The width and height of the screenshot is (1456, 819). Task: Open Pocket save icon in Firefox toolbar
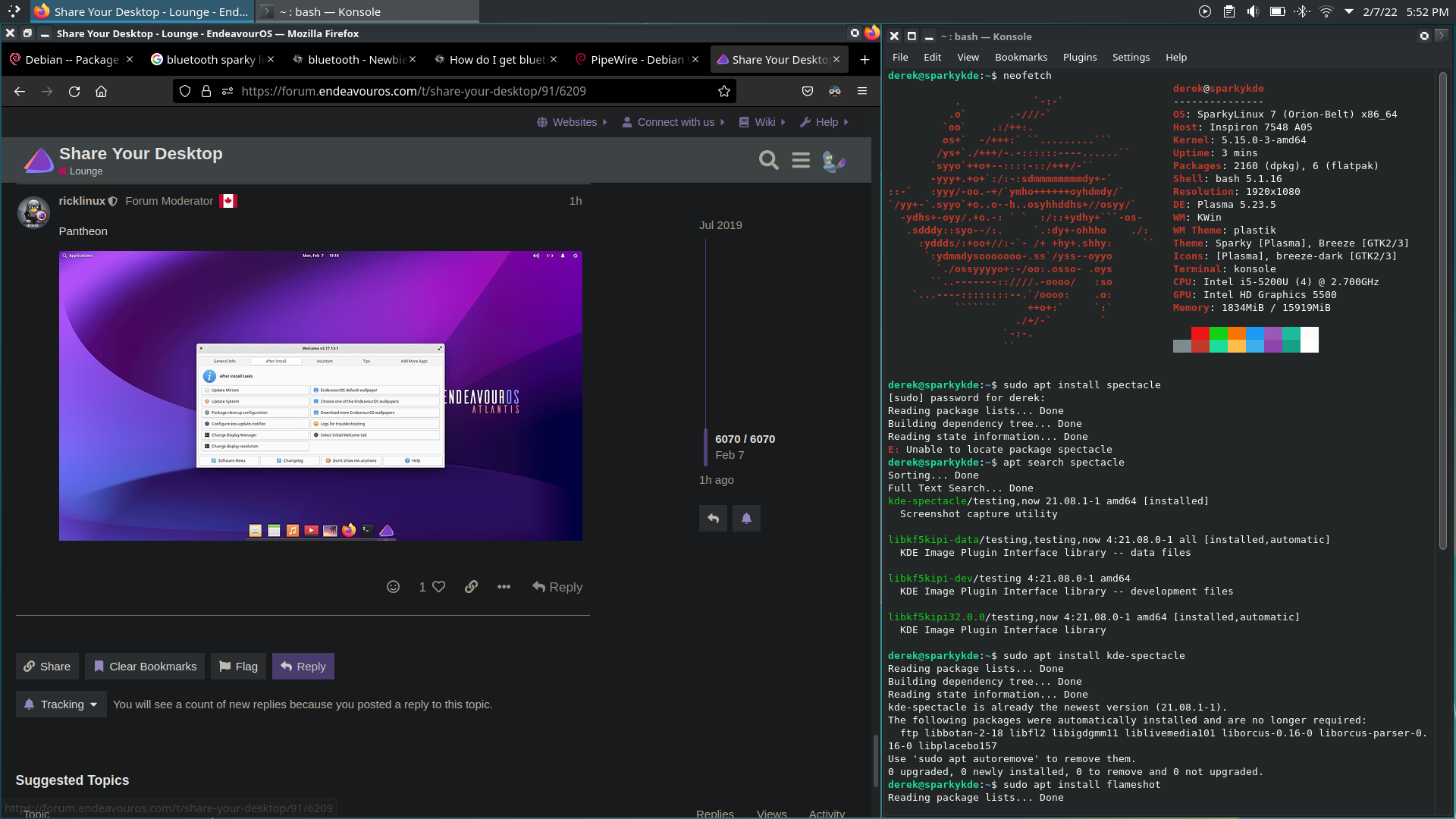[808, 91]
